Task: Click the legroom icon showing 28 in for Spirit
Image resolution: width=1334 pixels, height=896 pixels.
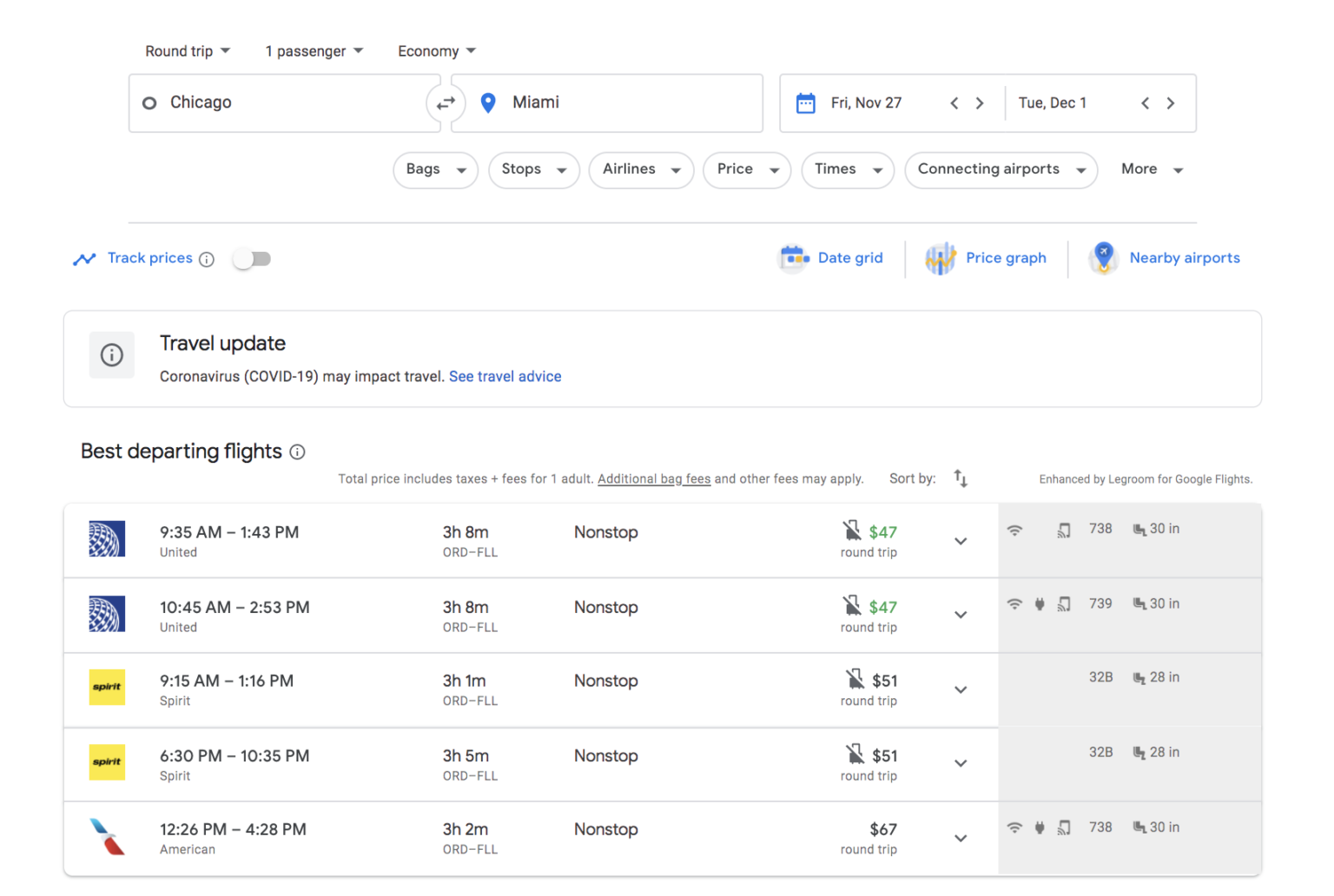Action: [x=1139, y=678]
